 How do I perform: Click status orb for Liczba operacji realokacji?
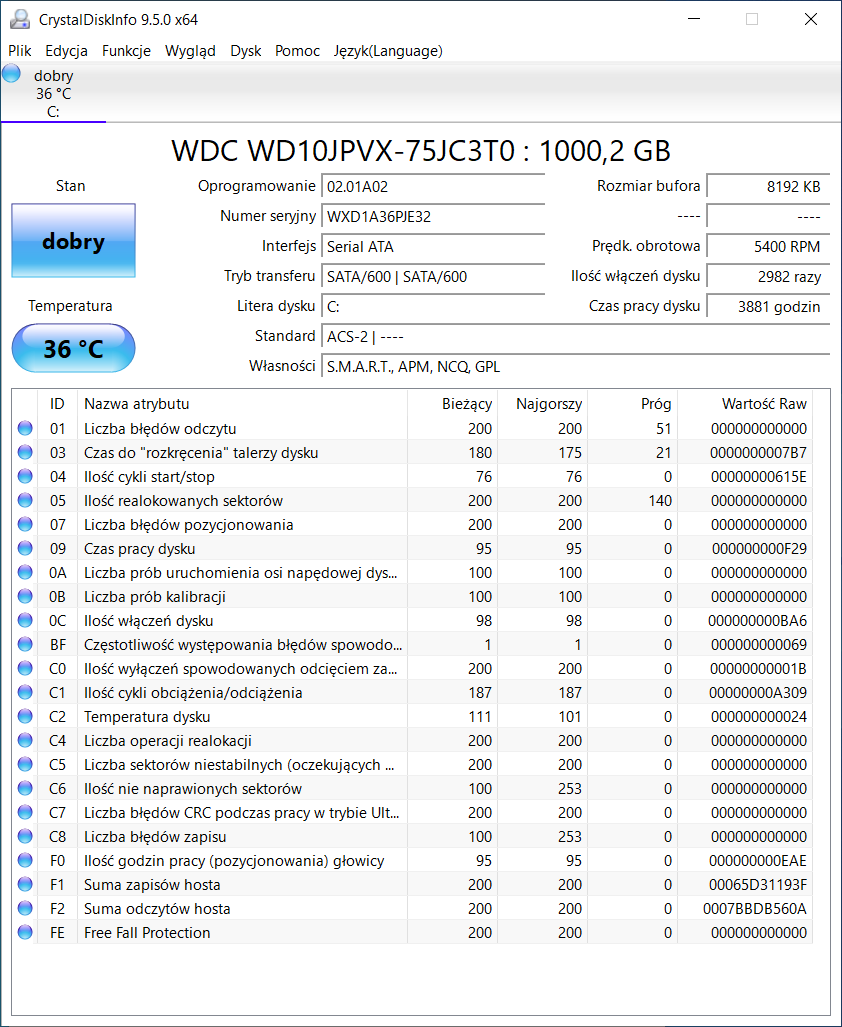(25, 741)
